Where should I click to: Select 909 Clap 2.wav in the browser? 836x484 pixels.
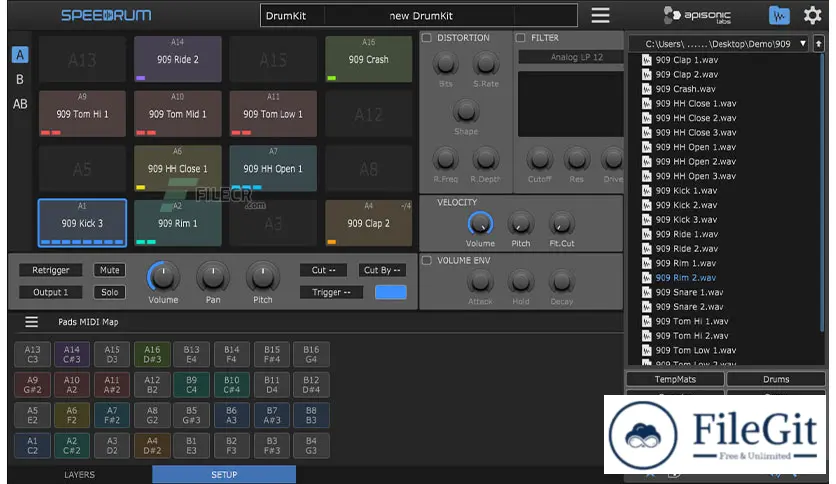point(687,75)
